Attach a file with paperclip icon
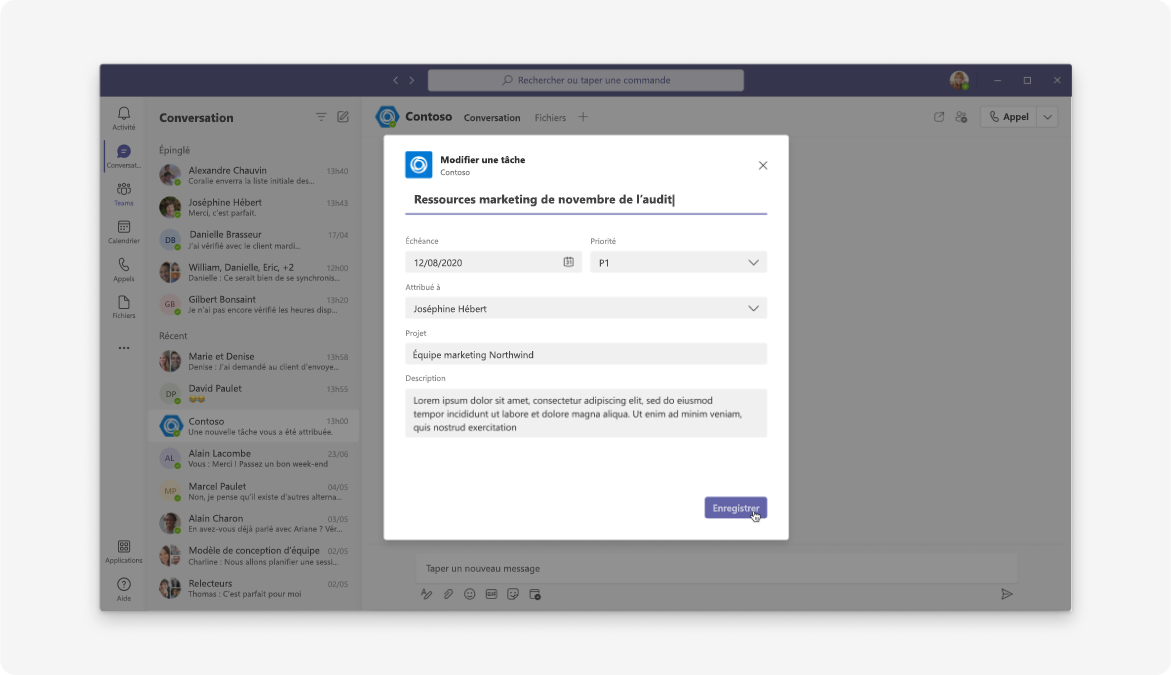Image resolution: width=1171 pixels, height=675 pixels. tap(448, 594)
